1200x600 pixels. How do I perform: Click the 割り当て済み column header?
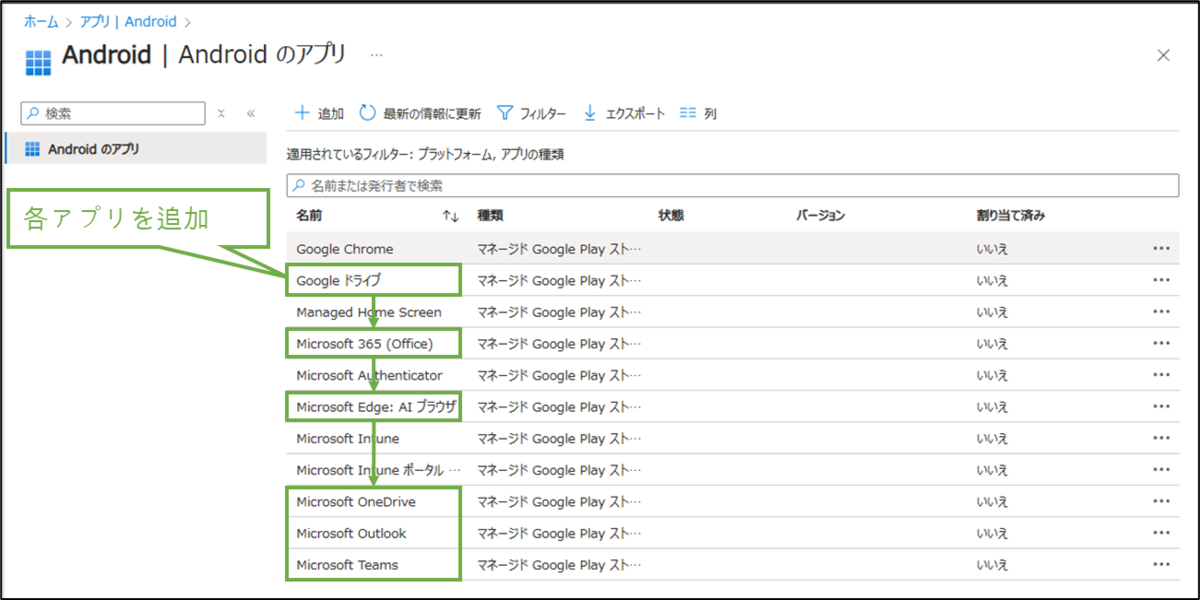pos(1011,216)
